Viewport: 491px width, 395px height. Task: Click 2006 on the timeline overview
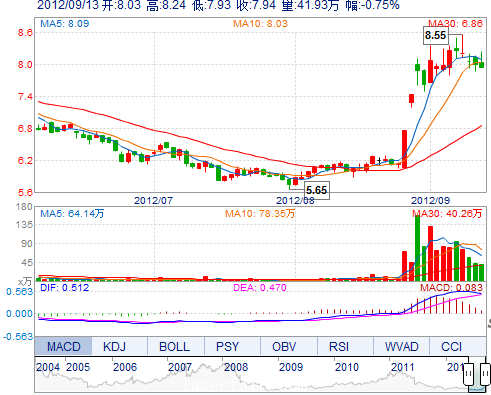tap(125, 367)
